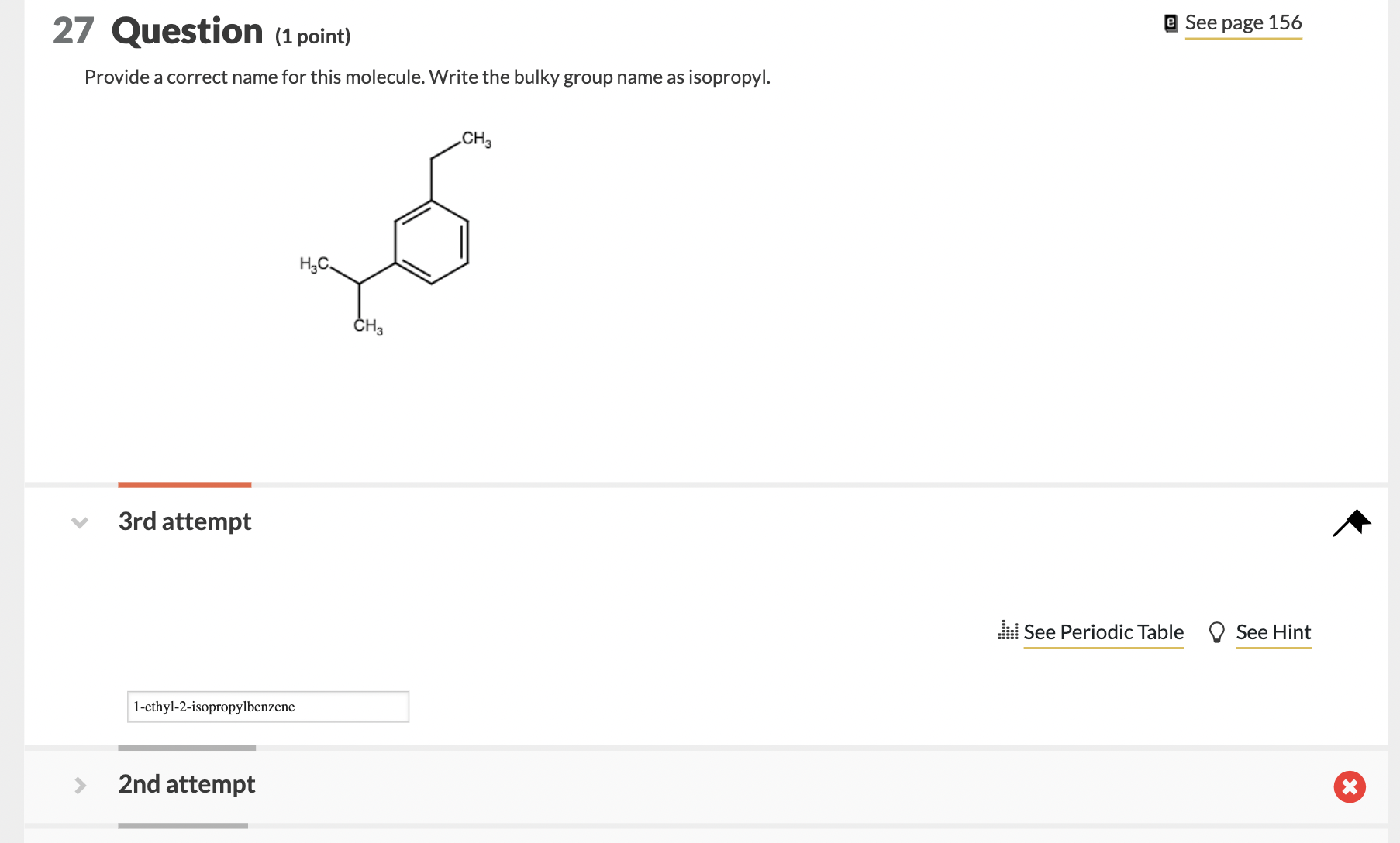Select the 3rd attempt heading

coord(184,521)
